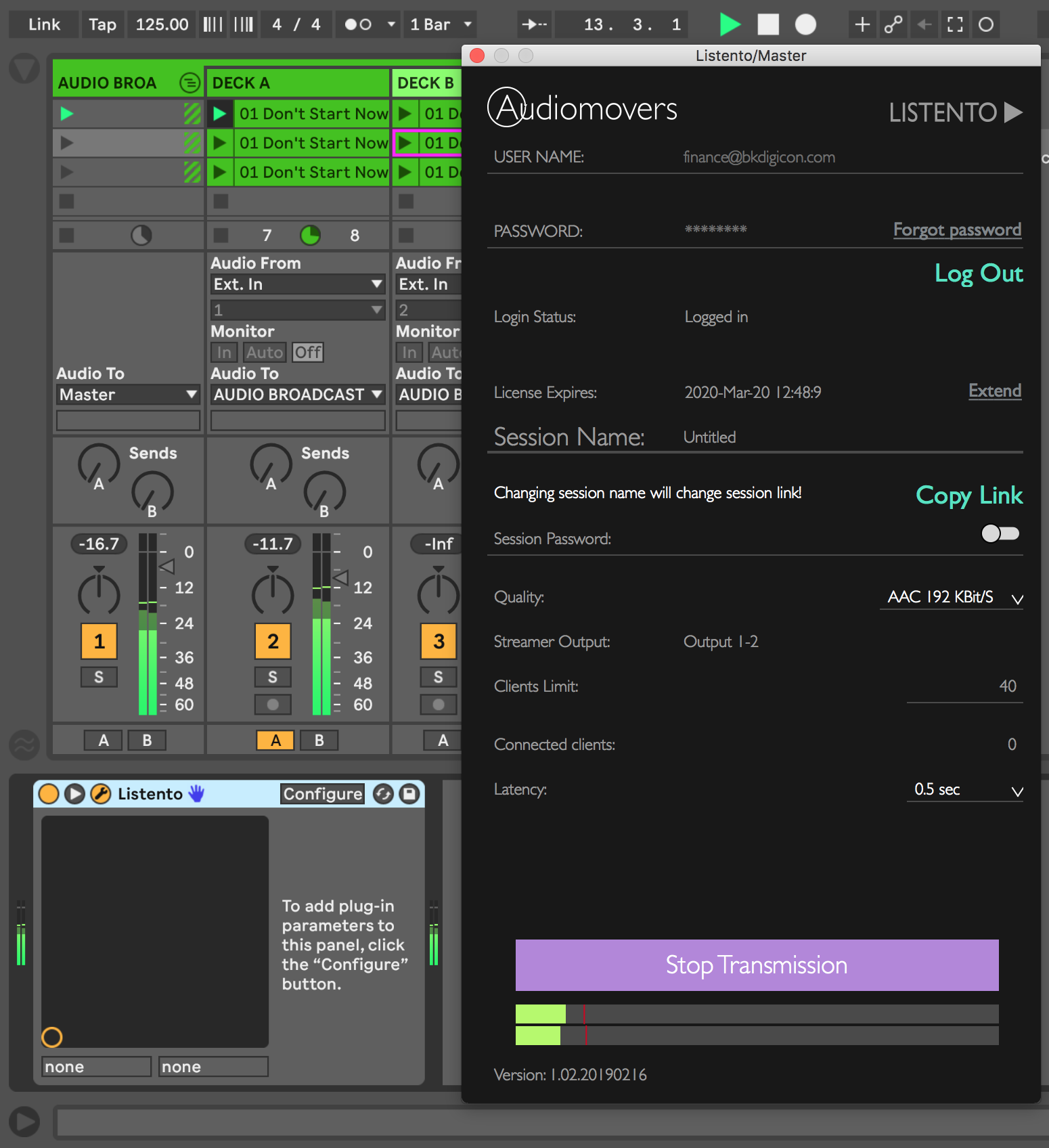Click the phase nudge down icon
Screen dimensions: 1049x1148
pyautogui.click(x=213, y=24)
